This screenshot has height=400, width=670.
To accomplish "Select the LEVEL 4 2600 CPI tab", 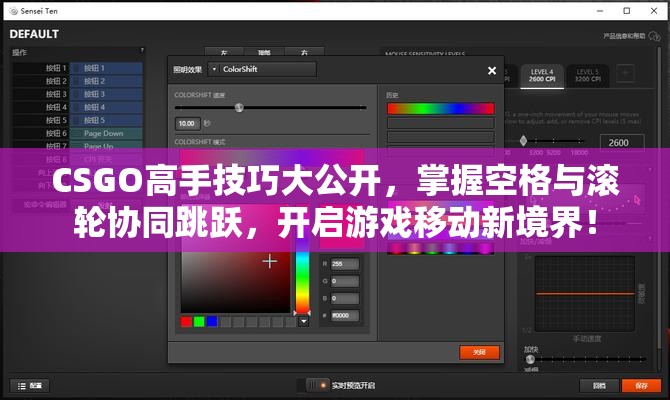I will pos(542,76).
